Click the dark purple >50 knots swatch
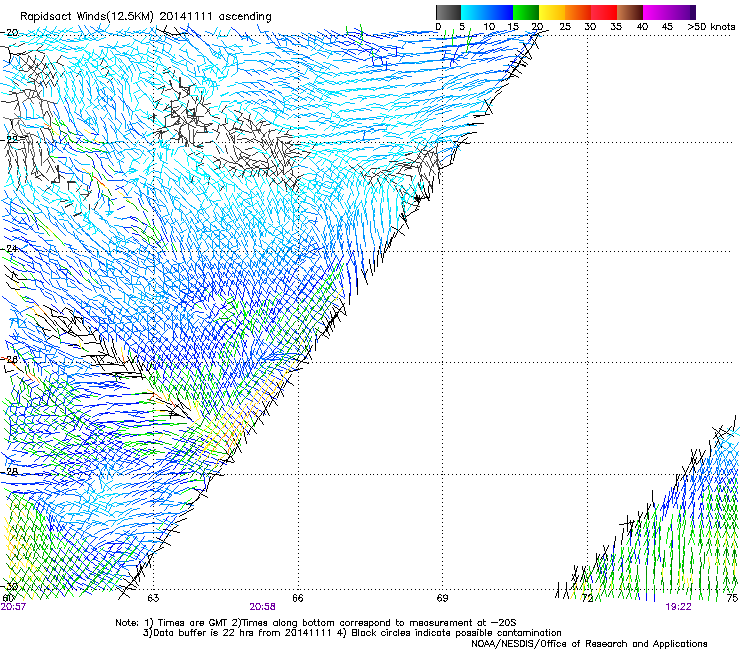This screenshot has height=650, width=740. coord(692,12)
